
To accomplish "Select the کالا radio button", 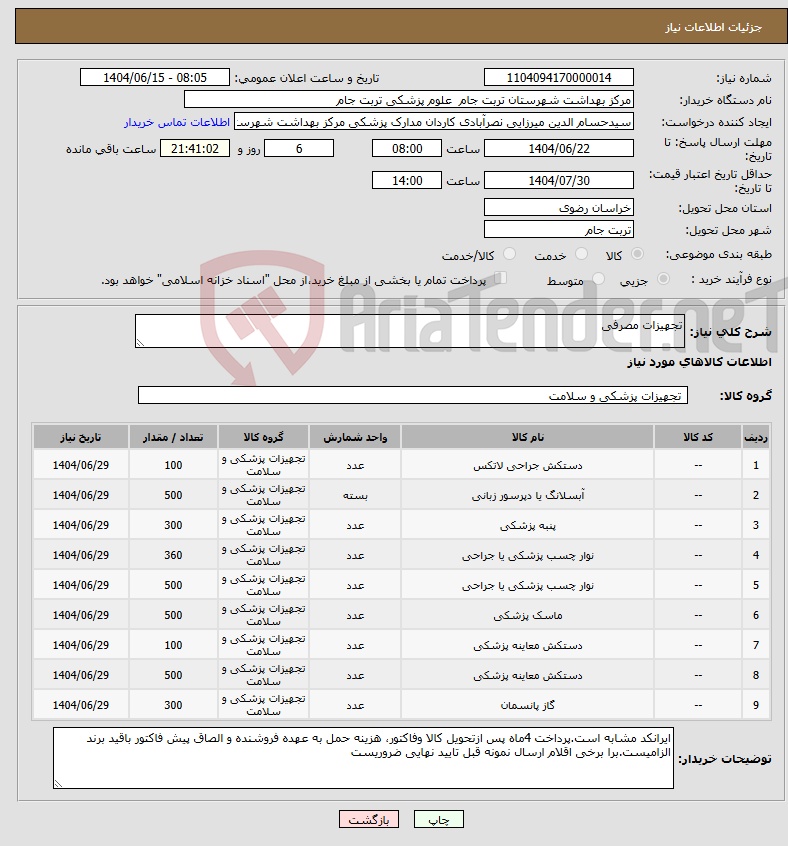I will click(x=637, y=254).
